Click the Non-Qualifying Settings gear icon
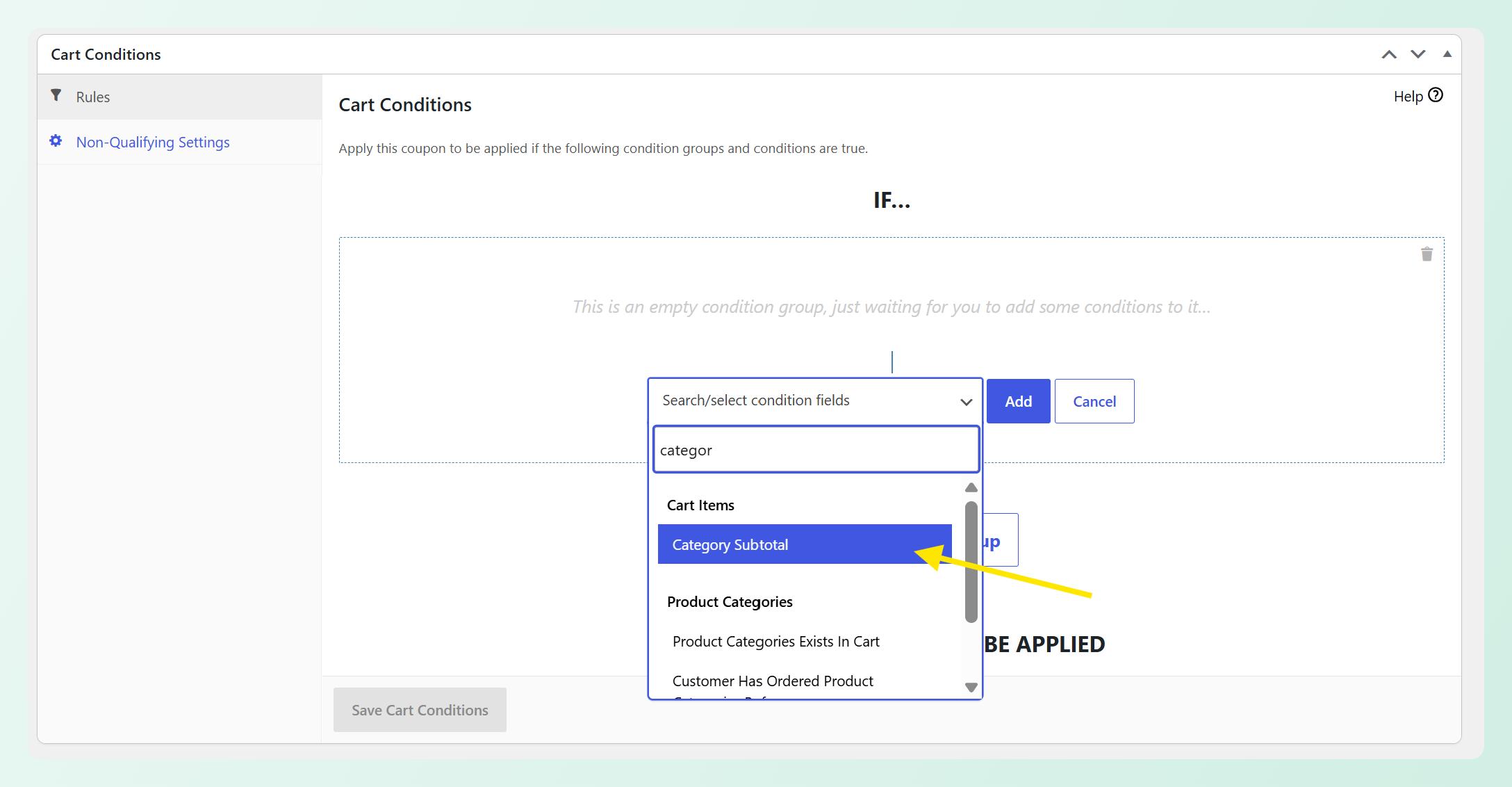The image size is (1512, 787). (x=56, y=141)
